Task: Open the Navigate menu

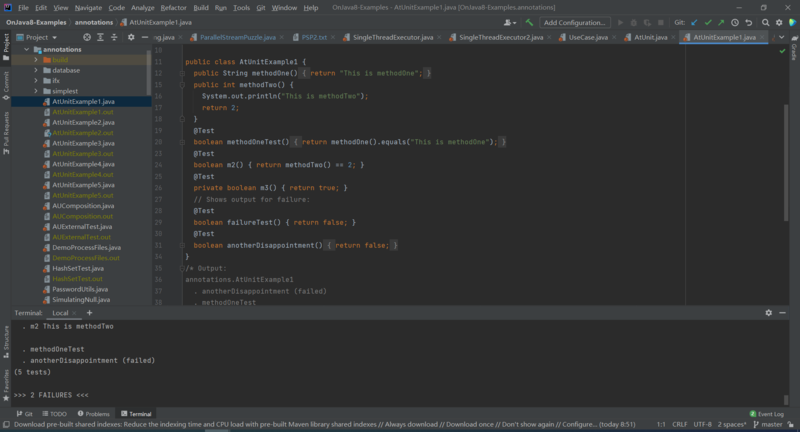Action: coord(88,8)
